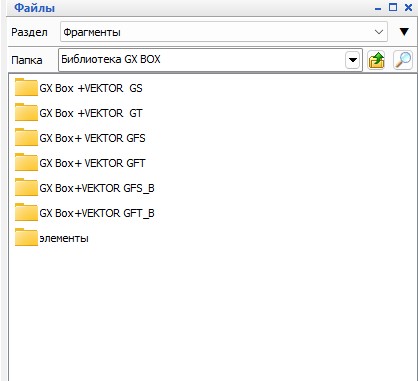
Task: Click the Файлы panel title
Action: point(35,8)
